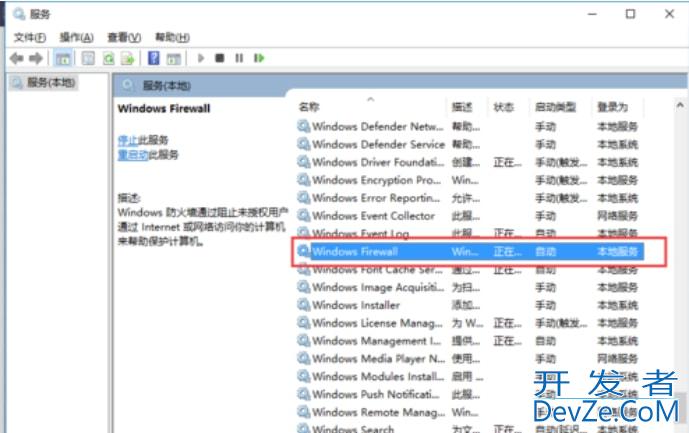
Task: Click 正在... status in Windows Management I... row
Action: click(x=507, y=341)
